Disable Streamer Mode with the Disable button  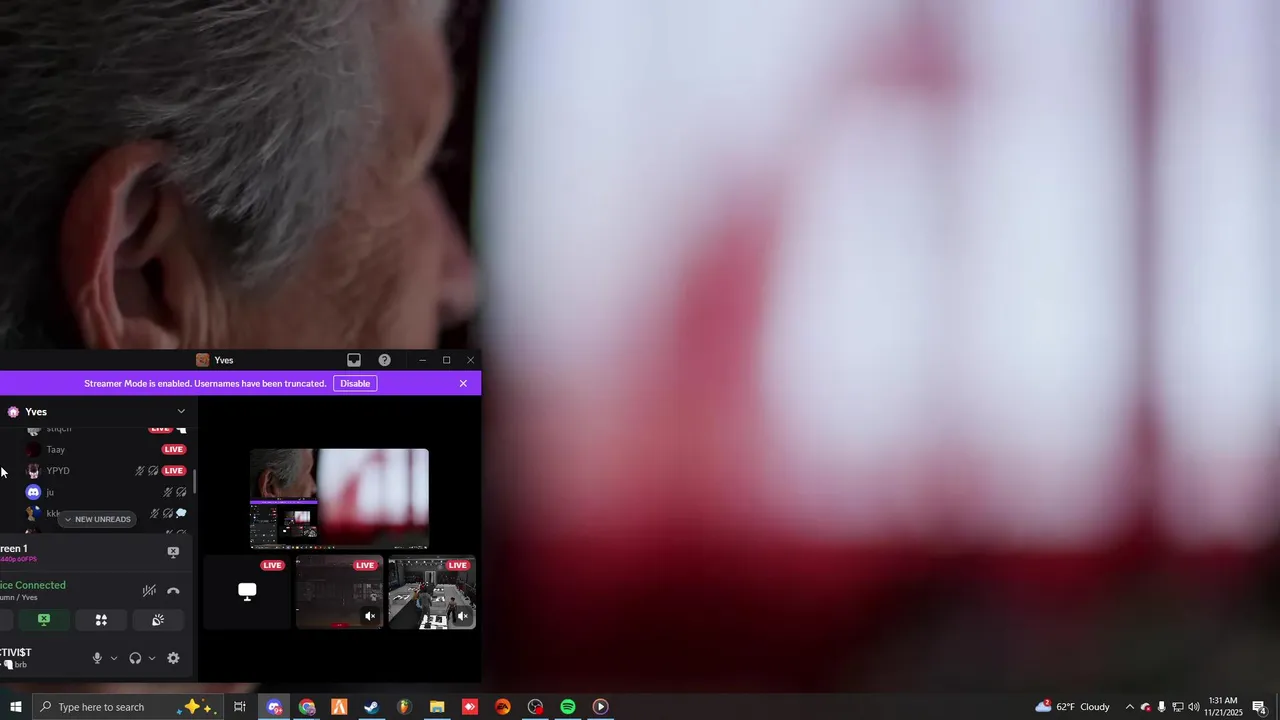(355, 383)
